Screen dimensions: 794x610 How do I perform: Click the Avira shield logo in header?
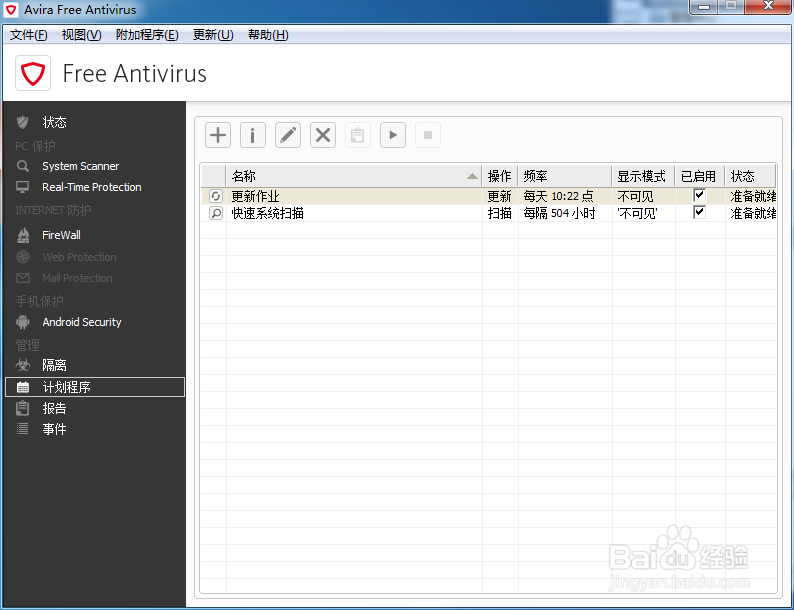(33, 73)
